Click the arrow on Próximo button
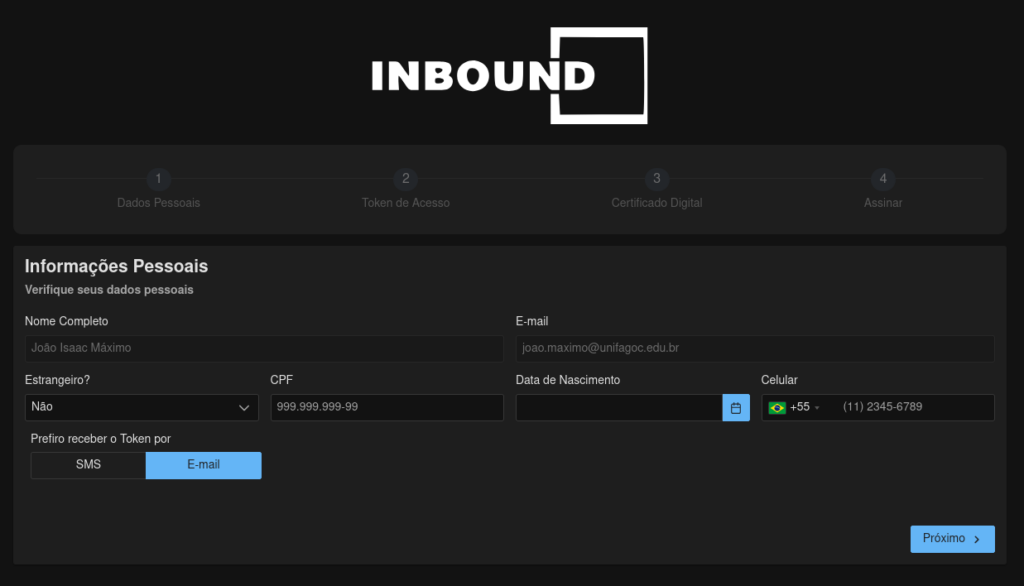Viewport: 1024px width, 586px height. (x=977, y=539)
